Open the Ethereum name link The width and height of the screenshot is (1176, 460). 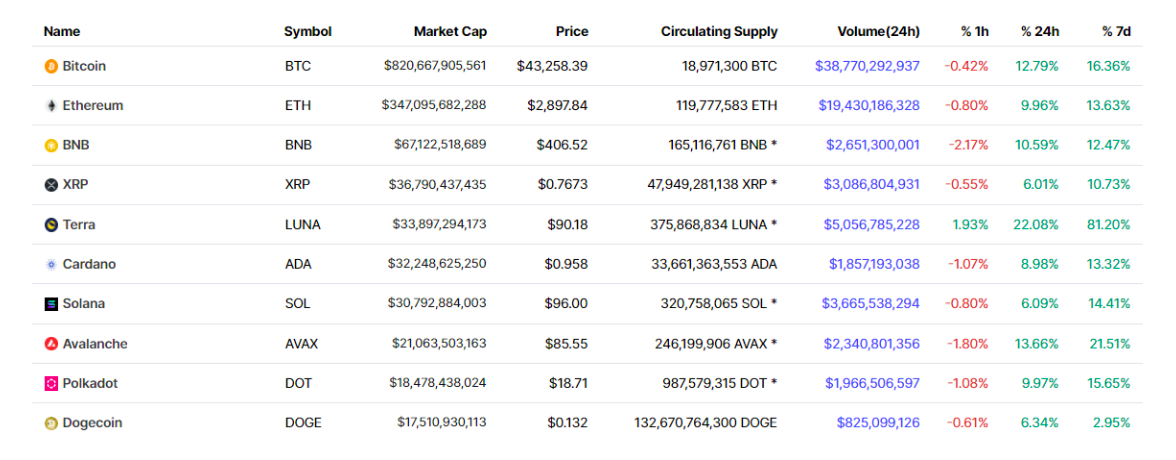(92, 105)
